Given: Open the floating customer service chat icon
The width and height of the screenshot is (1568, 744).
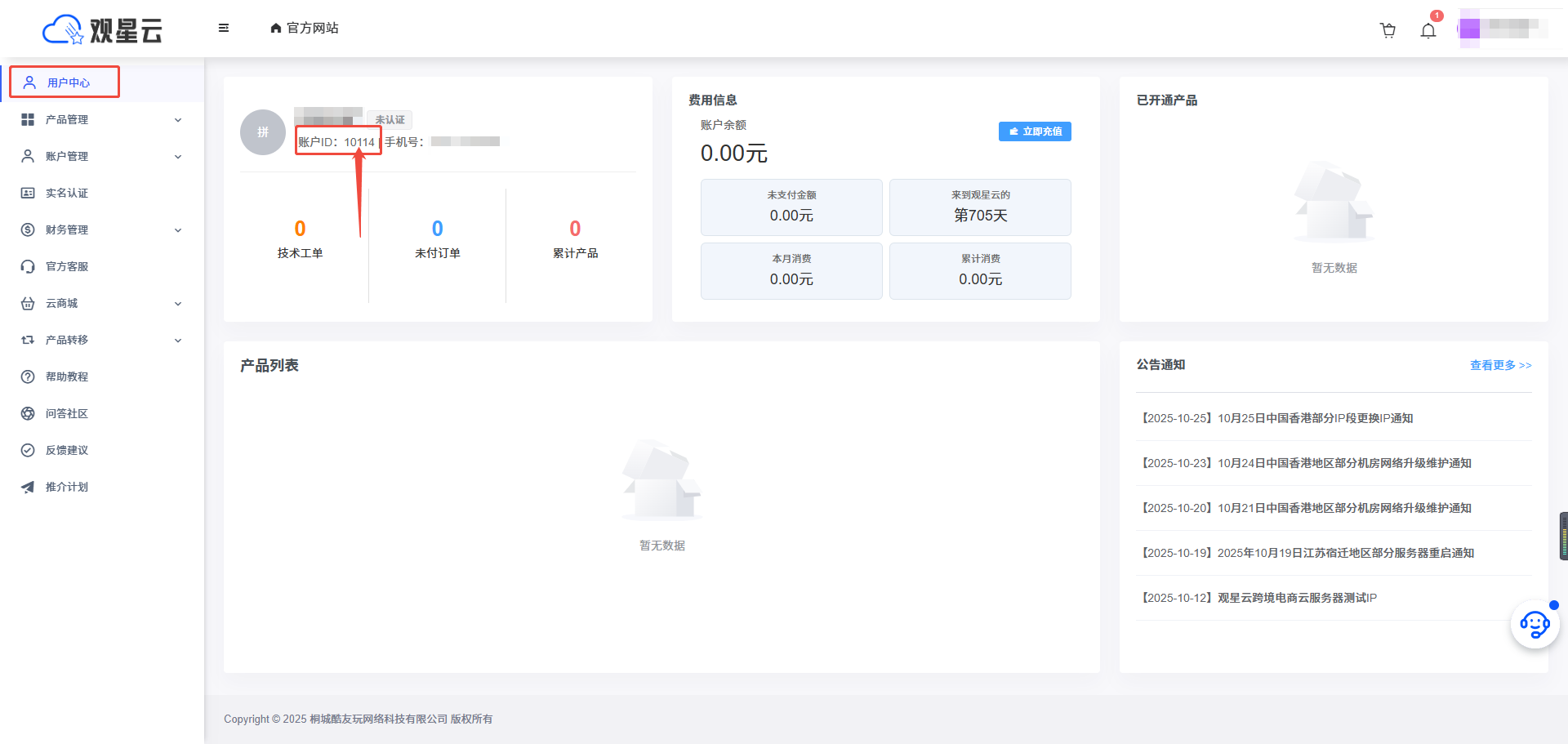Looking at the screenshot, I should (x=1535, y=625).
